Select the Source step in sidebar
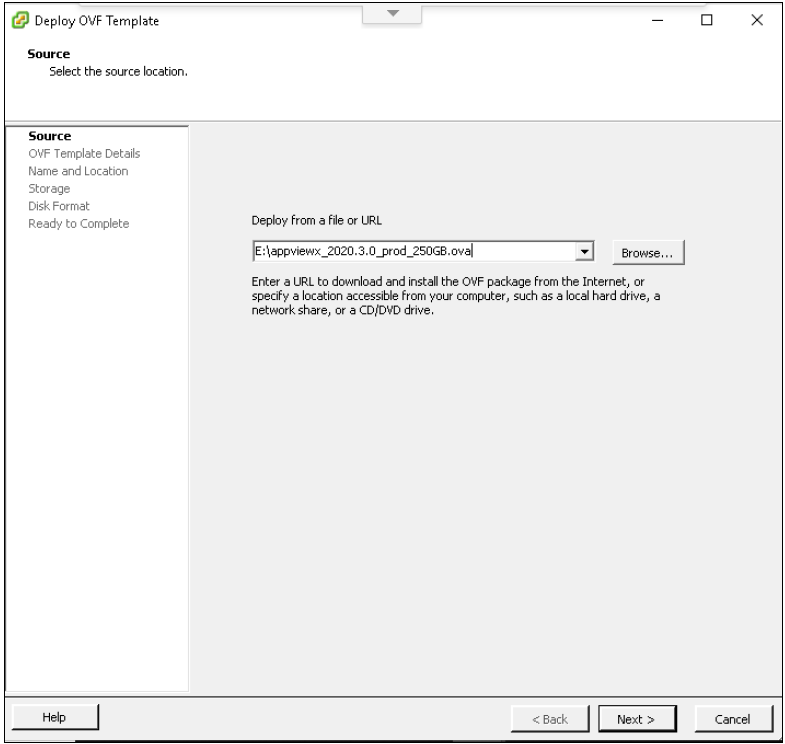Image resolution: width=785 pixels, height=744 pixels. click(50, 136)
